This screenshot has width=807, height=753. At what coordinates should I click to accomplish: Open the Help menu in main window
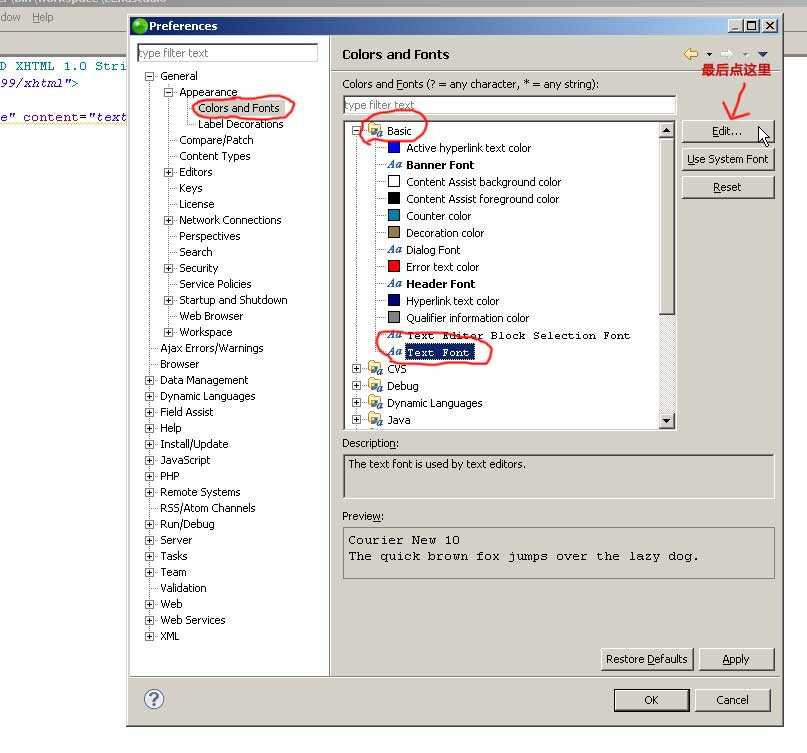tap(43, 17)
